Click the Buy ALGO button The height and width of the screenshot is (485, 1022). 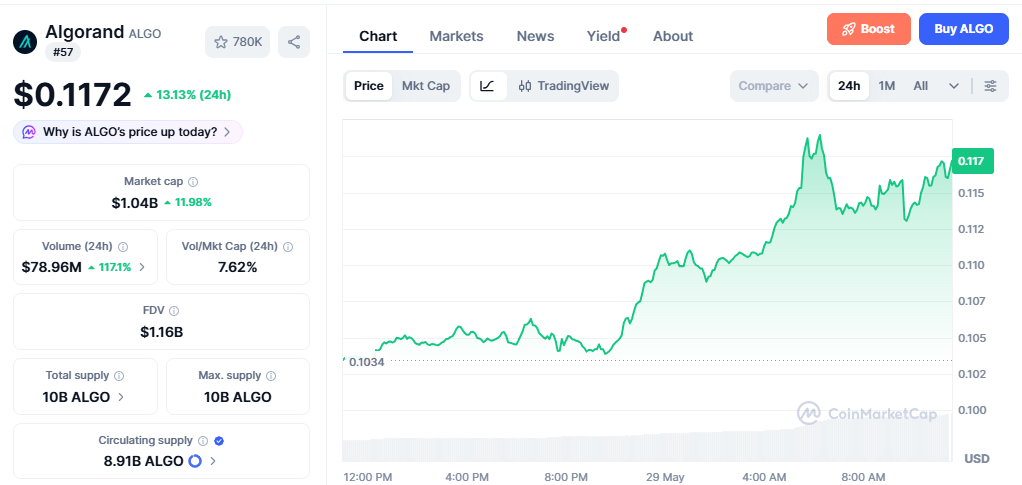click(963, 29)
